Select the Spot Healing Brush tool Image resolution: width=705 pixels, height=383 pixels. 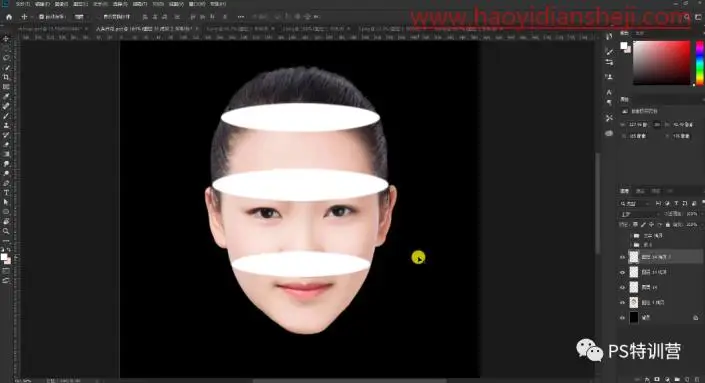tap(6, 106)
